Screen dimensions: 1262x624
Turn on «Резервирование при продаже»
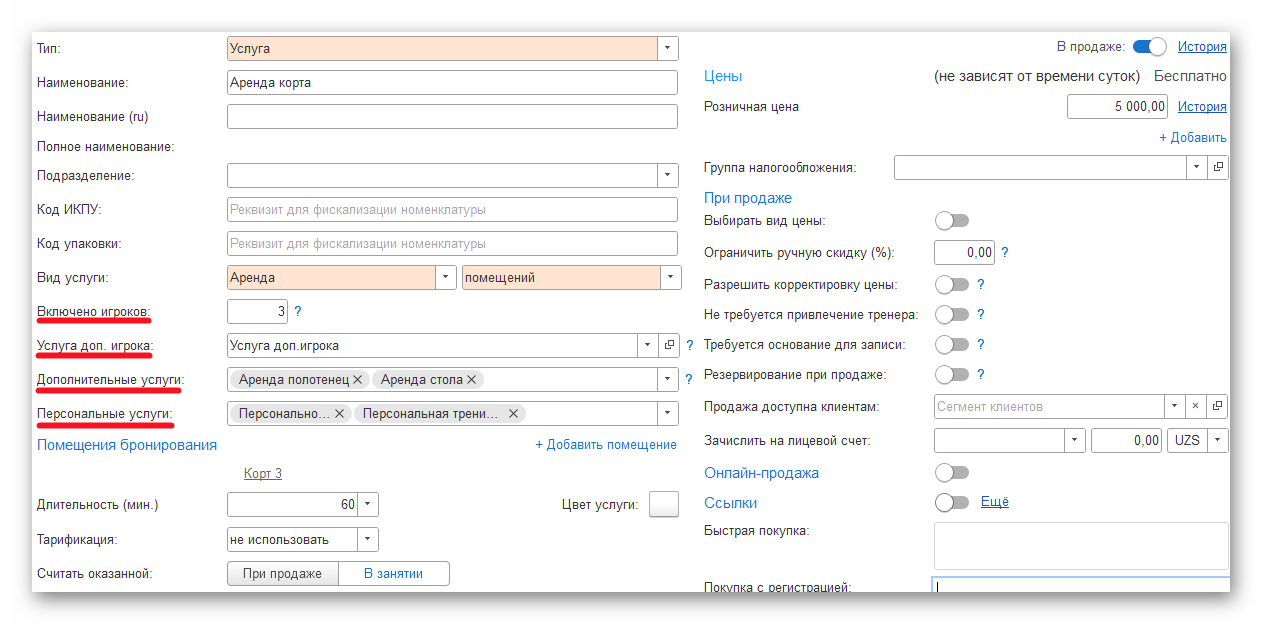pyautogui.click(x=950, y=374)
